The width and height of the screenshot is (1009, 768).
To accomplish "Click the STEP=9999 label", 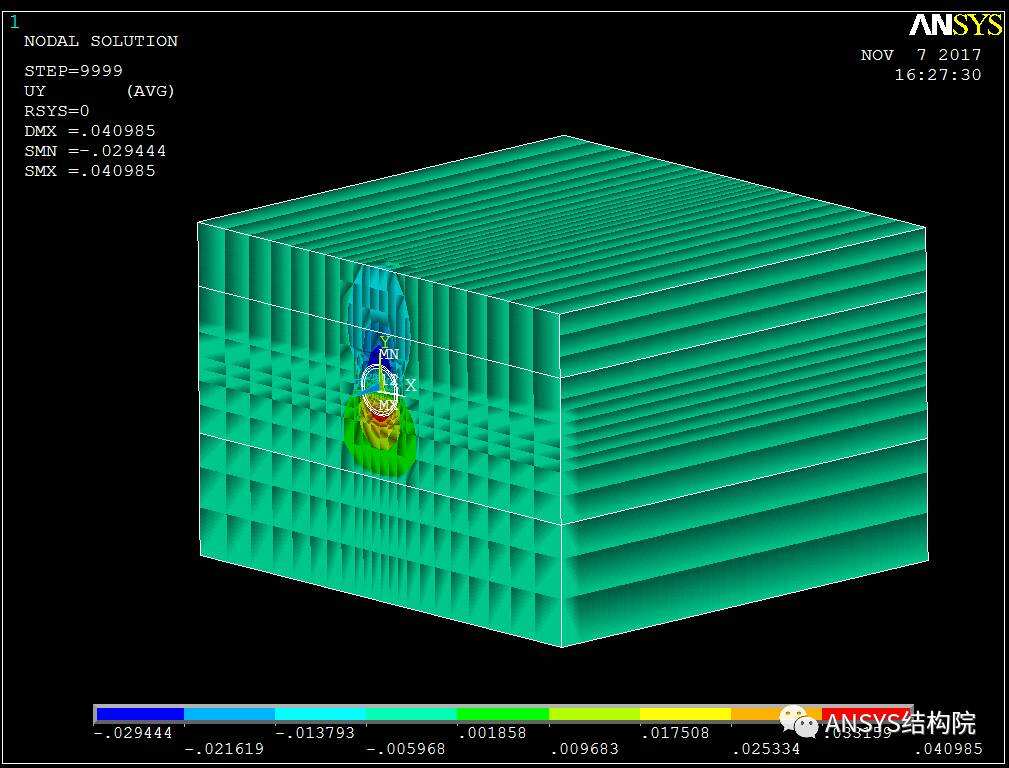I will (x=73, y=71).
